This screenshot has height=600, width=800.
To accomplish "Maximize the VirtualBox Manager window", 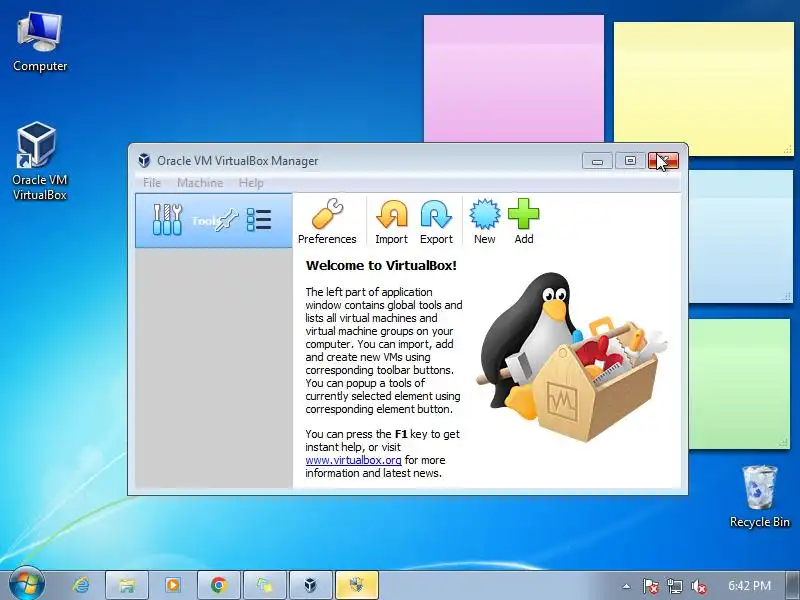I will (630, 161).
